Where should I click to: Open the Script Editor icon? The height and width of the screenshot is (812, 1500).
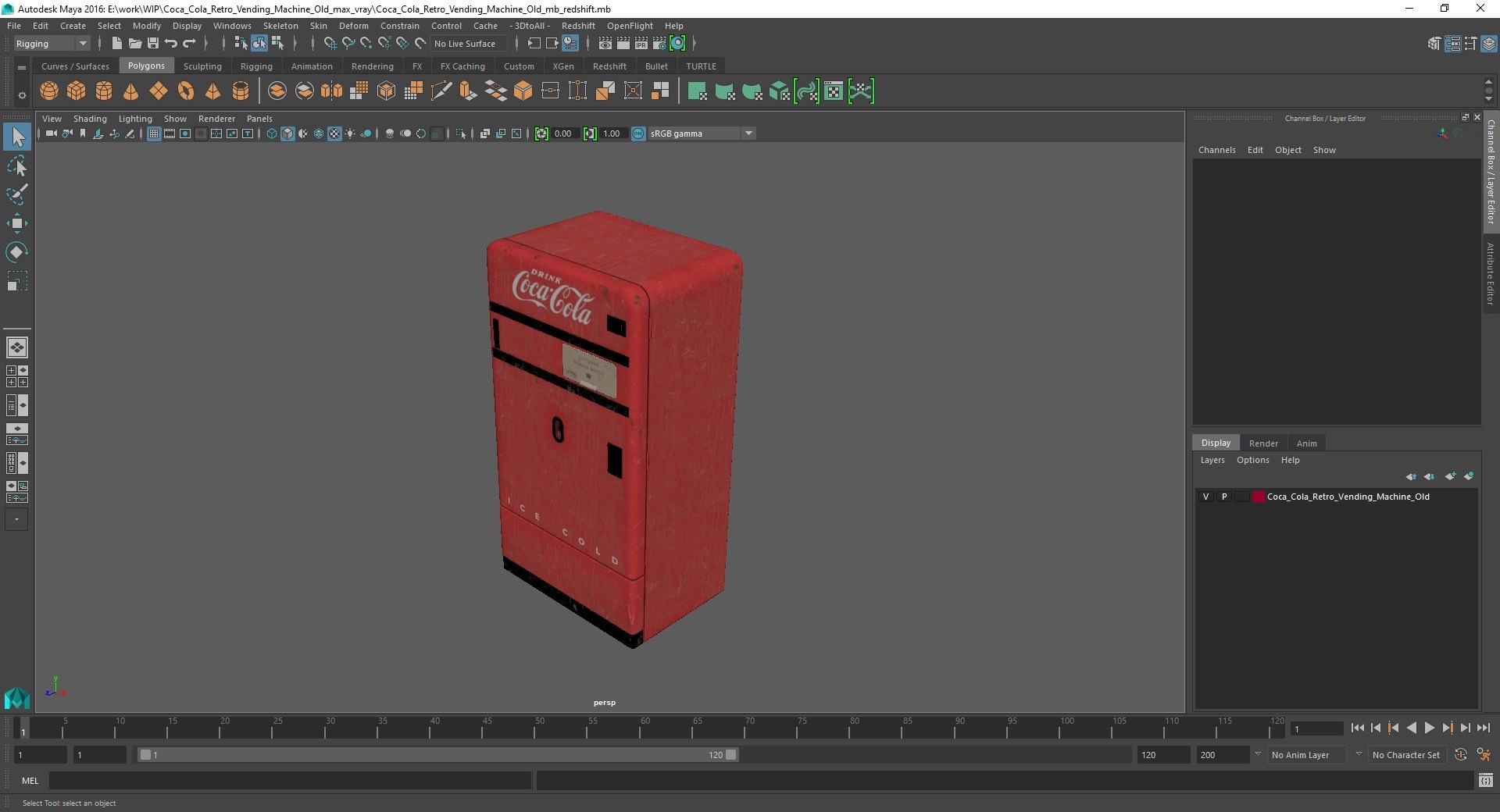[1485, 780]
